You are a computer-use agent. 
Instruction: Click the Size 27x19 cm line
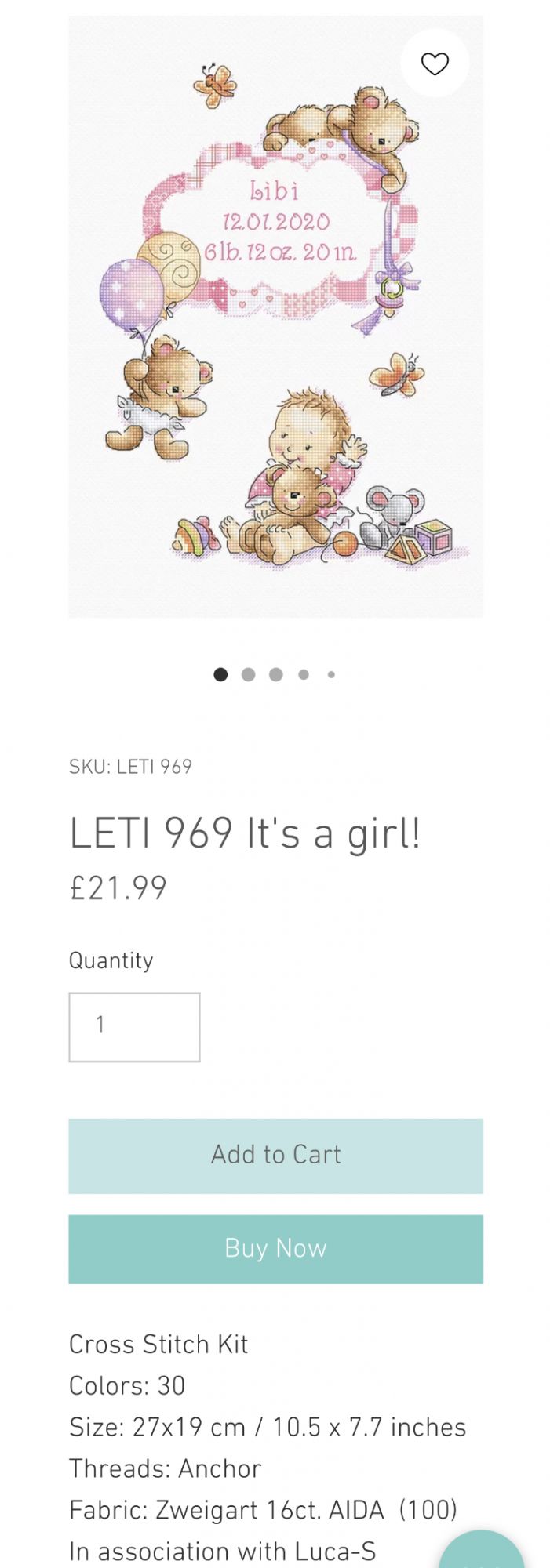pos(268,1427)
